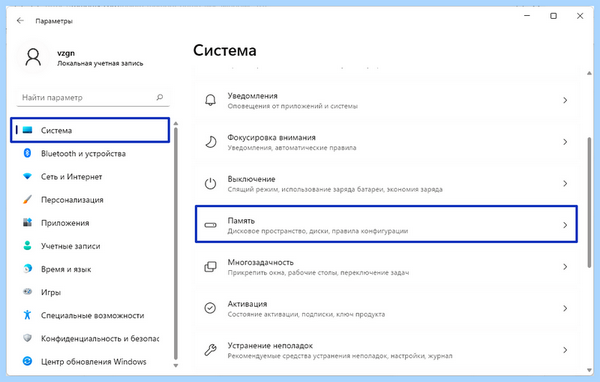Expand Устранение неполадок with its chevron

(565, 350)
